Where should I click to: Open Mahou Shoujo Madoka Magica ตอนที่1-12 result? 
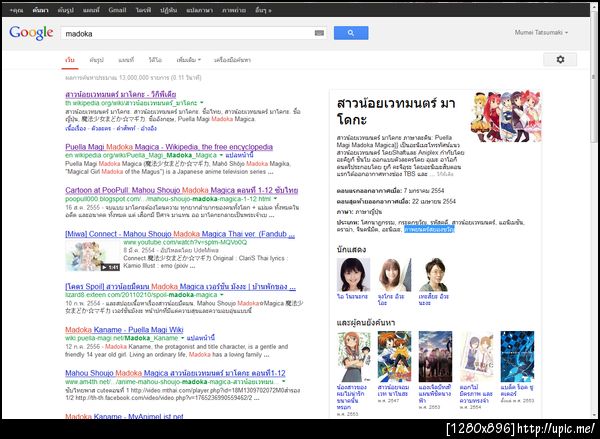pos(175,373)
